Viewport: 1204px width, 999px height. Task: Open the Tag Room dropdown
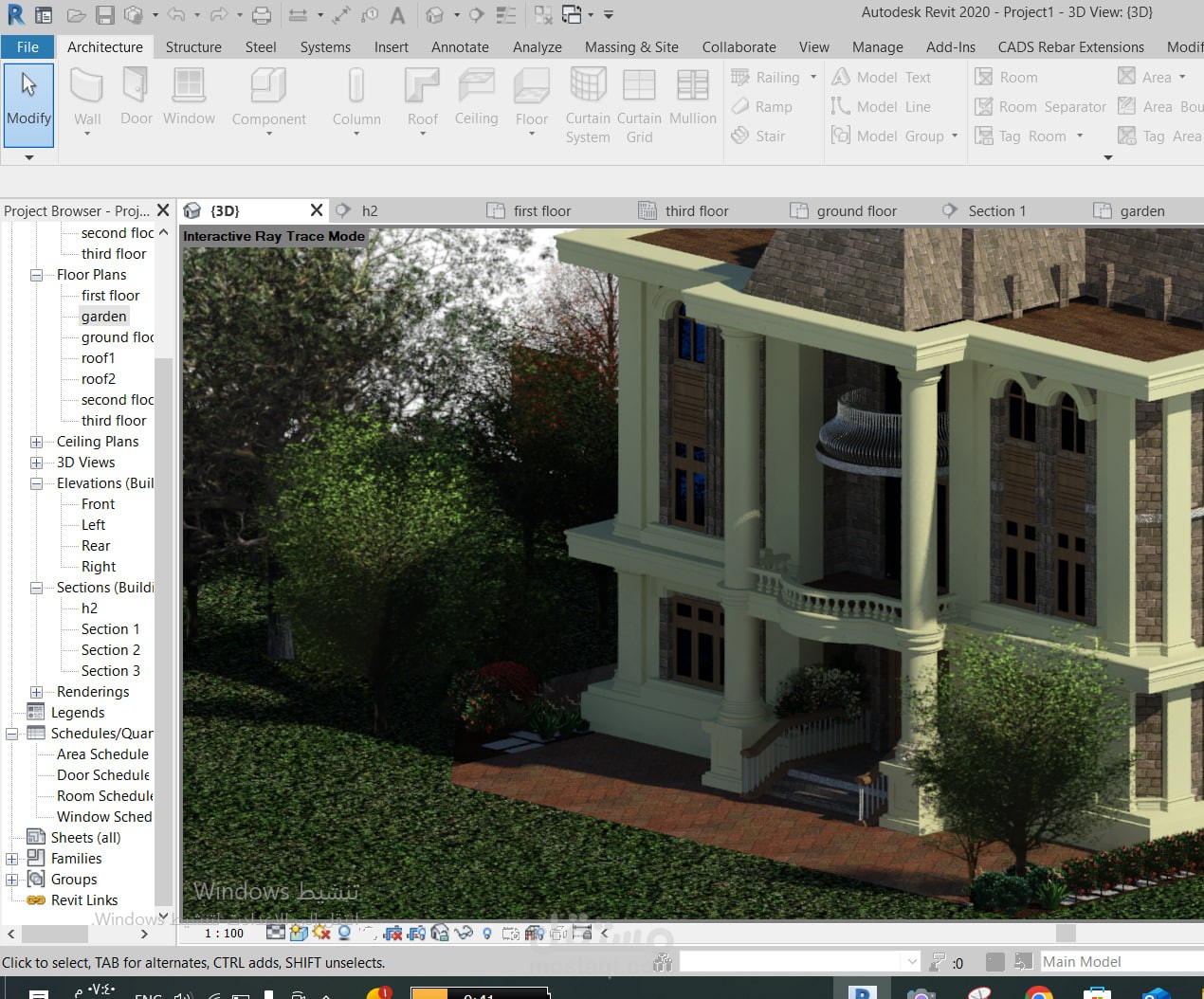click(1080, 136)
